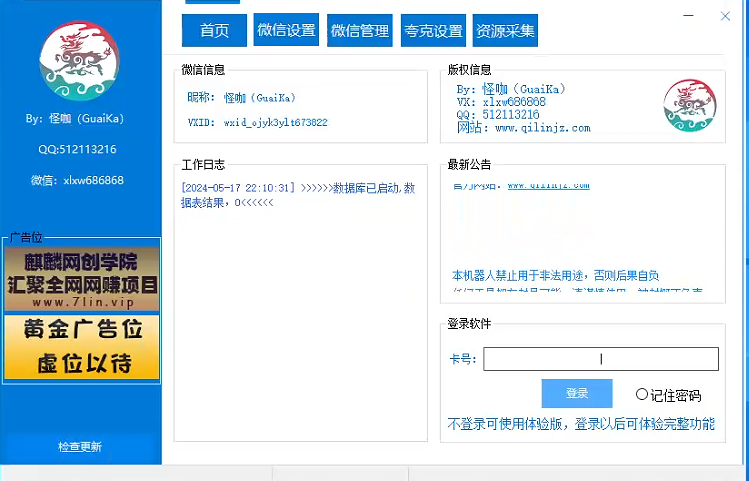
Task: Go to the 微信管理 tab
Action: pos(360,31)
